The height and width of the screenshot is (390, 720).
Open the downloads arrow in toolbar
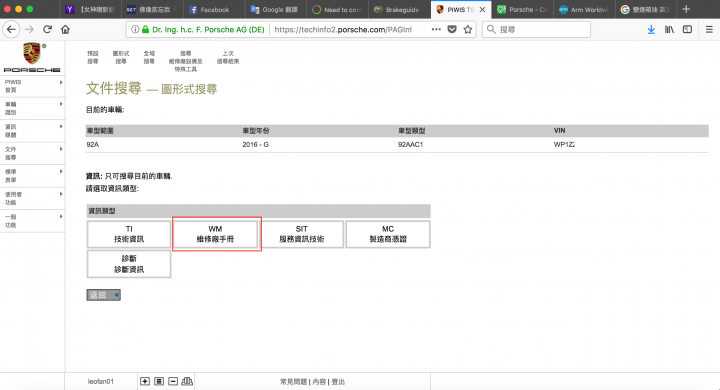click(651, 29)
